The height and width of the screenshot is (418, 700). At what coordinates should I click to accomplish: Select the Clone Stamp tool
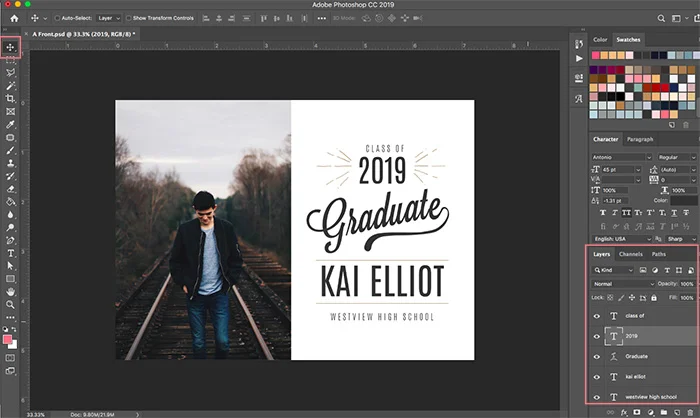[x=10, y=163]
